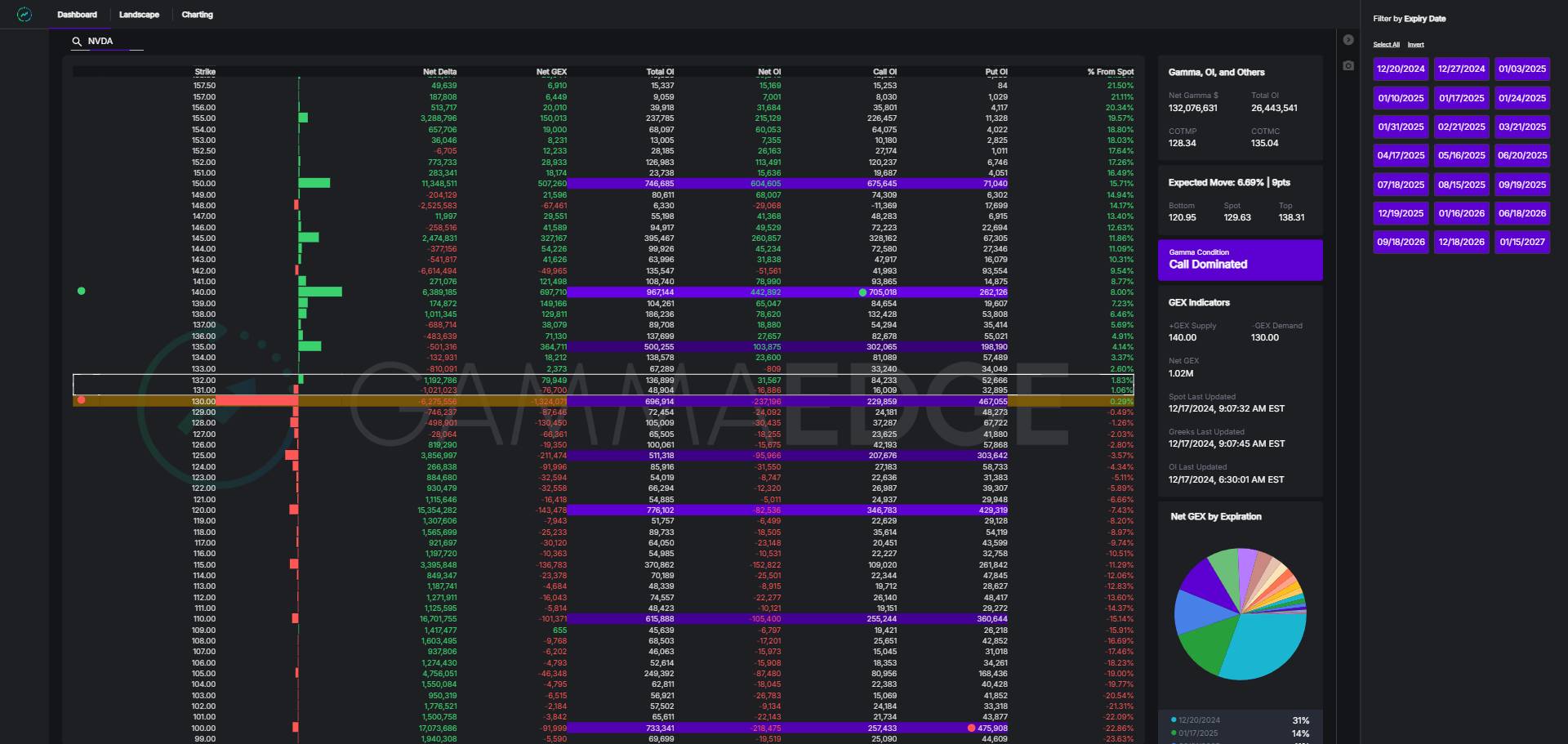Open the Dashboard tab

click(x=77, y=15)
